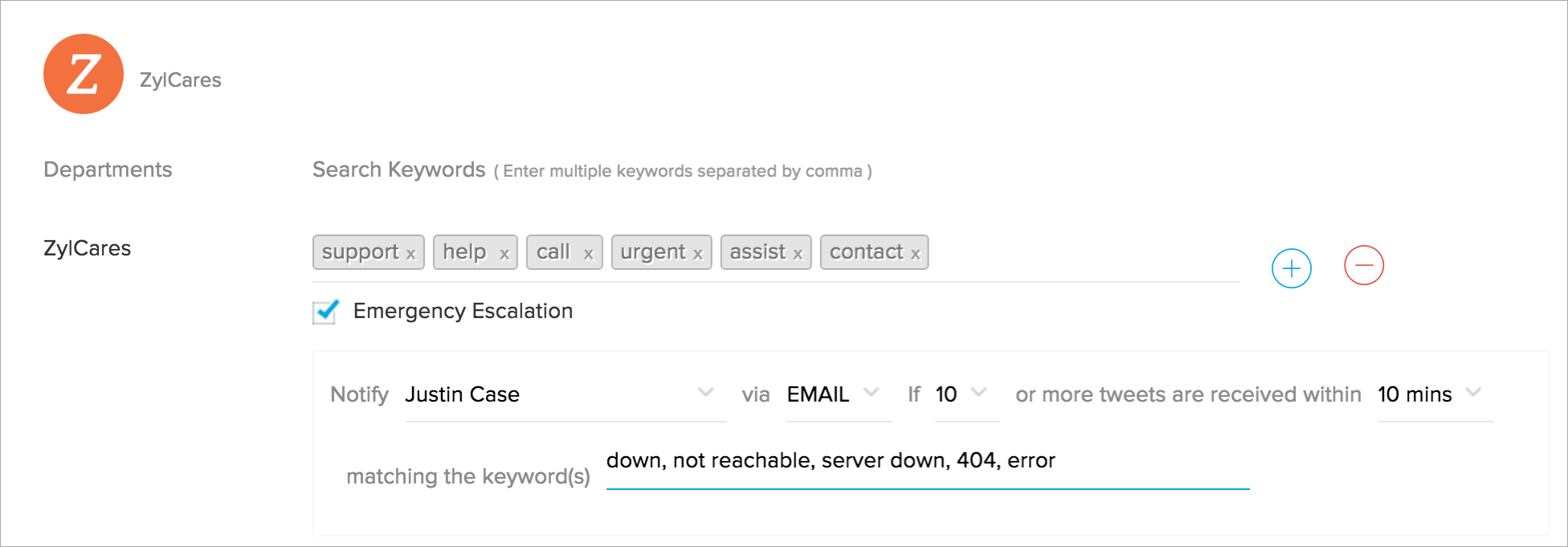The height and width of the screenshot is (547, 1568).
Task: Change the 10 mins time window dropdown
Action: coord(1434,394)
